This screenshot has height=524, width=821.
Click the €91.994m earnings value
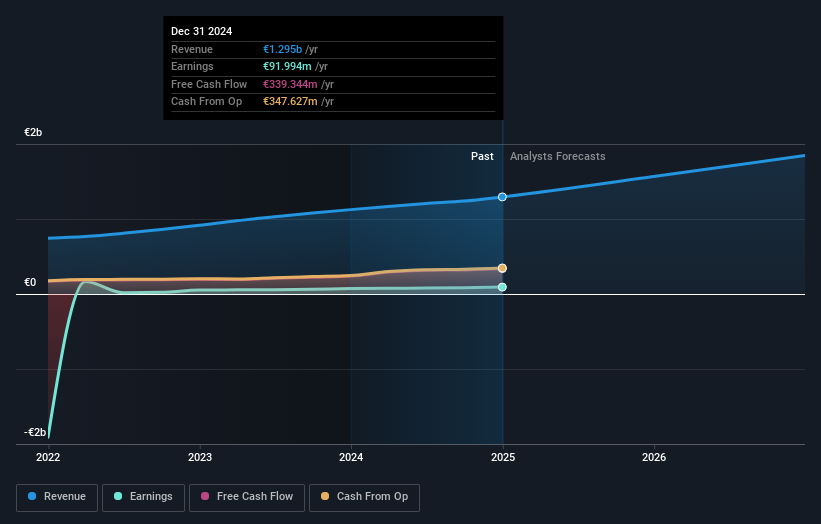[x=287, y=66]
